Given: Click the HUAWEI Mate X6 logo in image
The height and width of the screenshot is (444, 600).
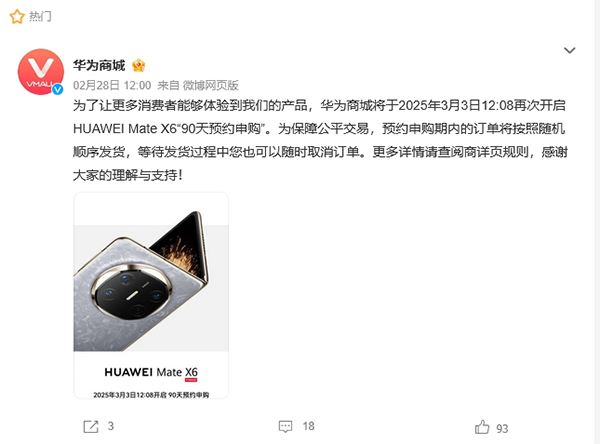Looking at the screenshot, I should [151, 372].
